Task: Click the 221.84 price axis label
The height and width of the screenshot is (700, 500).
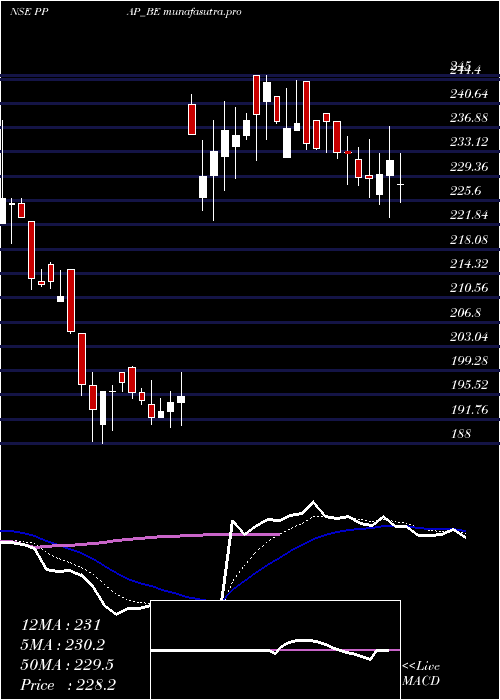Action: pos(468,215)
